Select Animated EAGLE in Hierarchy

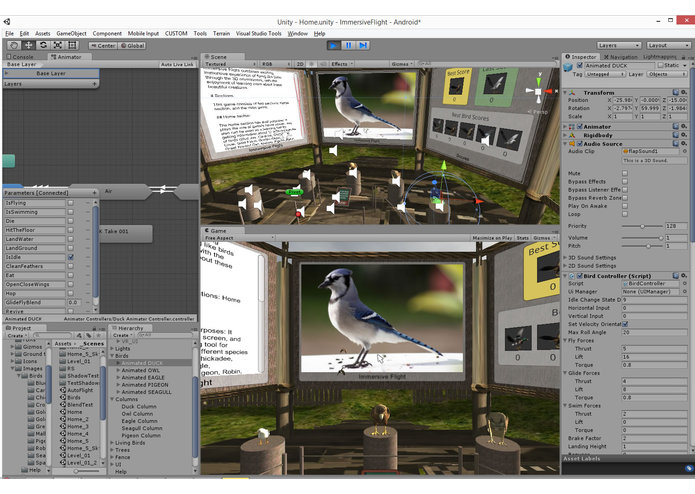[143, 377]
